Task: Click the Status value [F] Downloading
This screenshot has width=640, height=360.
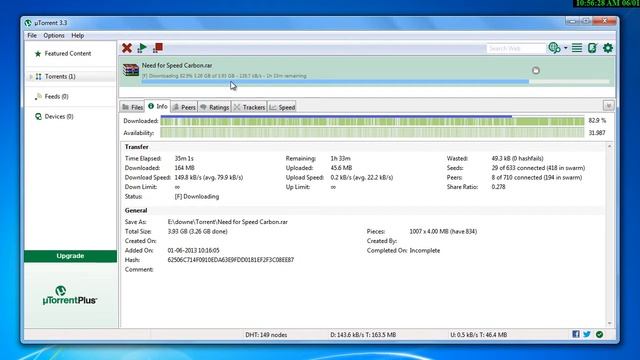Action: tap(197, 196)
